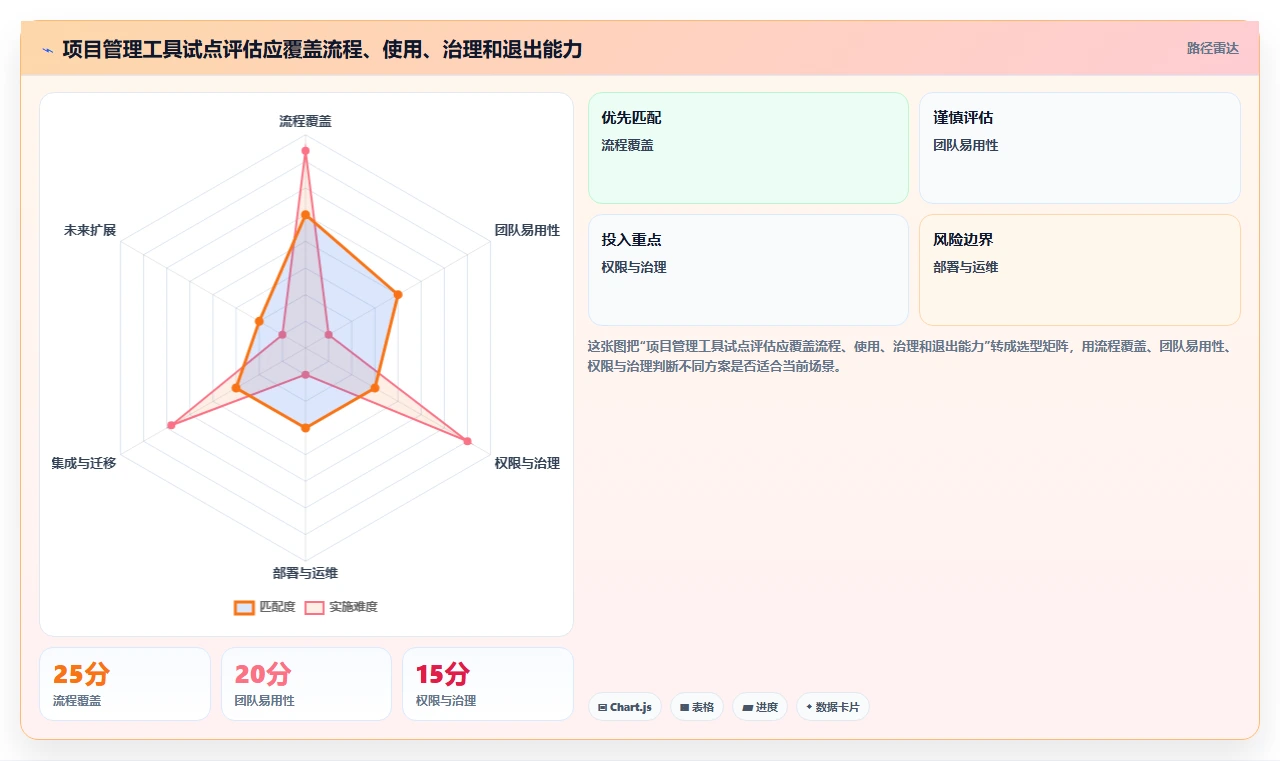Click the 25分 score card
Image resolution: width=1280 pixels, height=761 pixels.
coord(125,684)
